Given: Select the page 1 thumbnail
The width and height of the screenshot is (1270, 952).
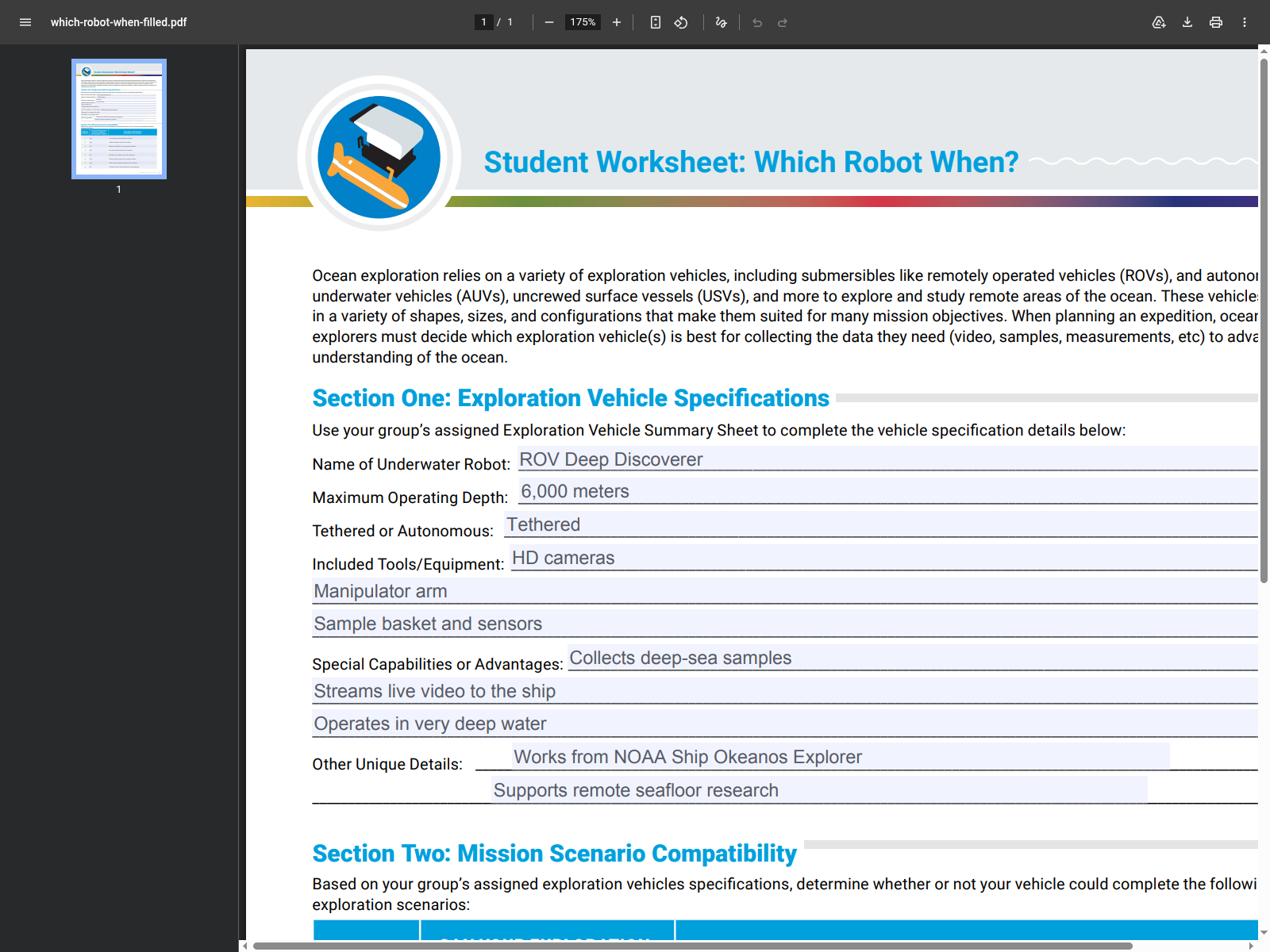Looking at the screenshot, I should pyautogui.click(x=118, y=119).
